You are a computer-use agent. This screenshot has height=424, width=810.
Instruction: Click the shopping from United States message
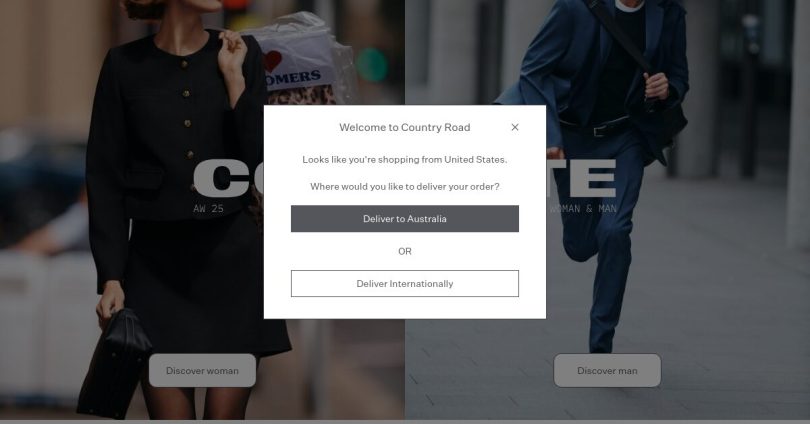point(404,160)
